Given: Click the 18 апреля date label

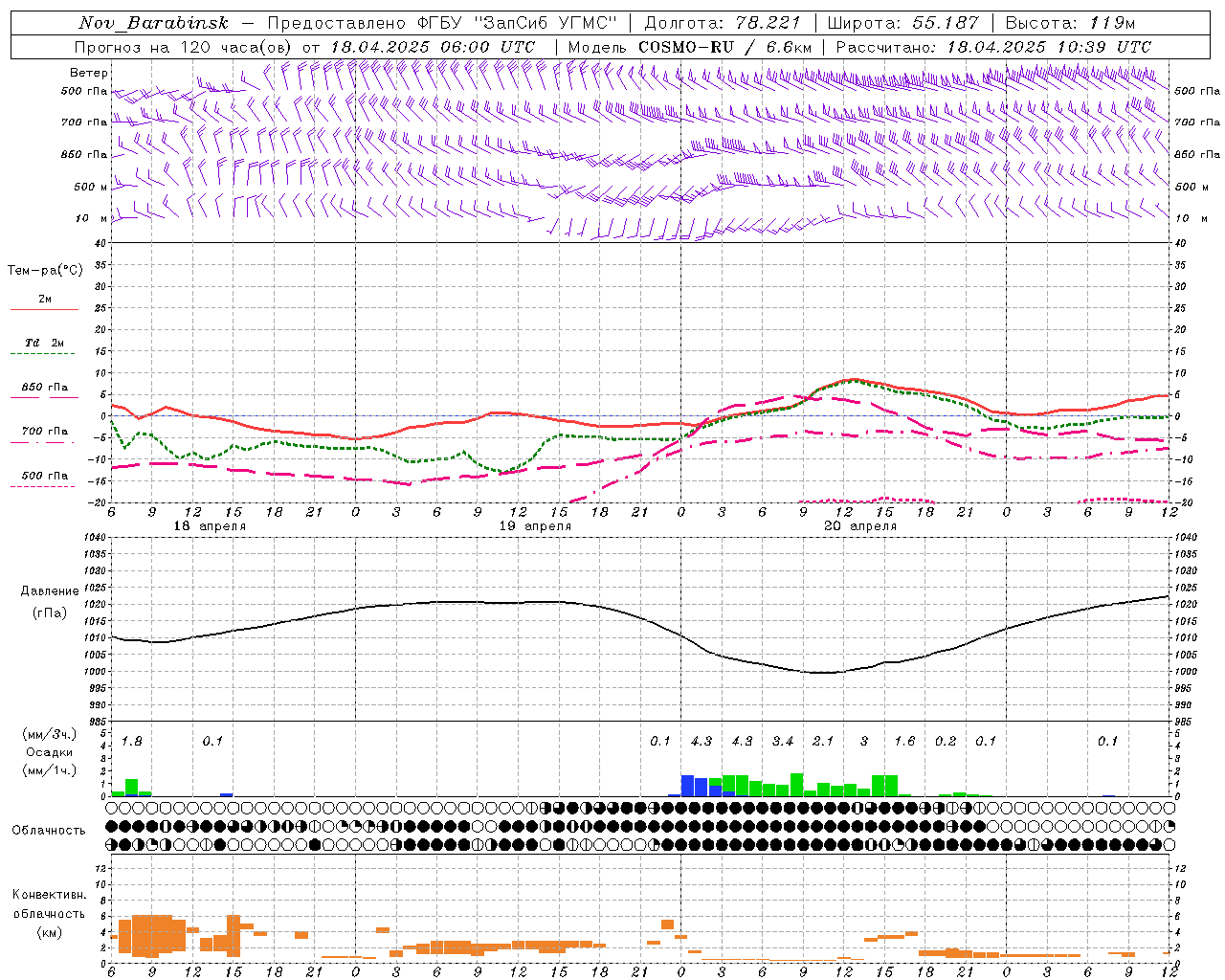Looking at the screenshot, I should click(x=210, y=526).
